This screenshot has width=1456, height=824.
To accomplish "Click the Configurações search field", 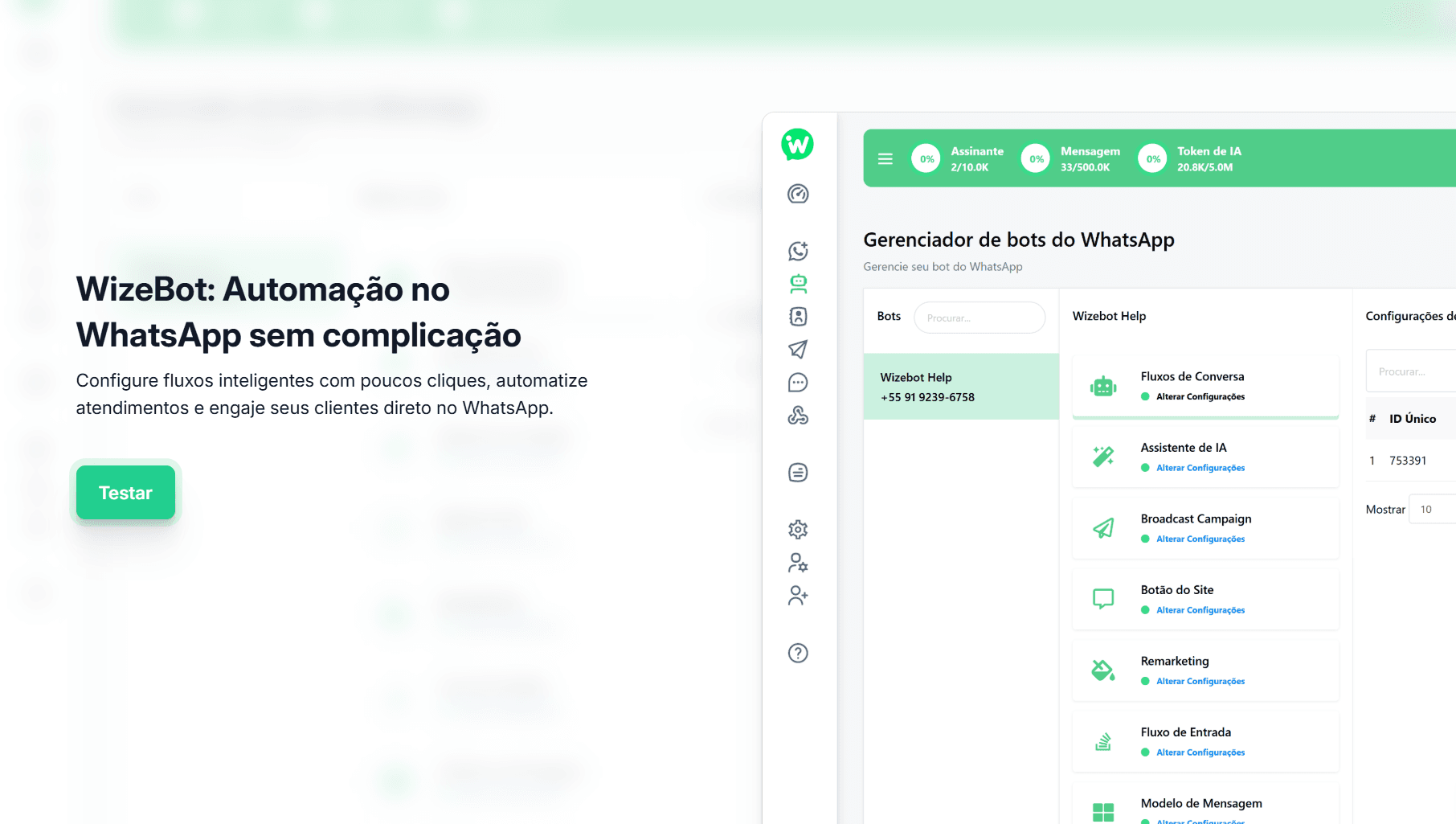I will tap(1411, 371).
